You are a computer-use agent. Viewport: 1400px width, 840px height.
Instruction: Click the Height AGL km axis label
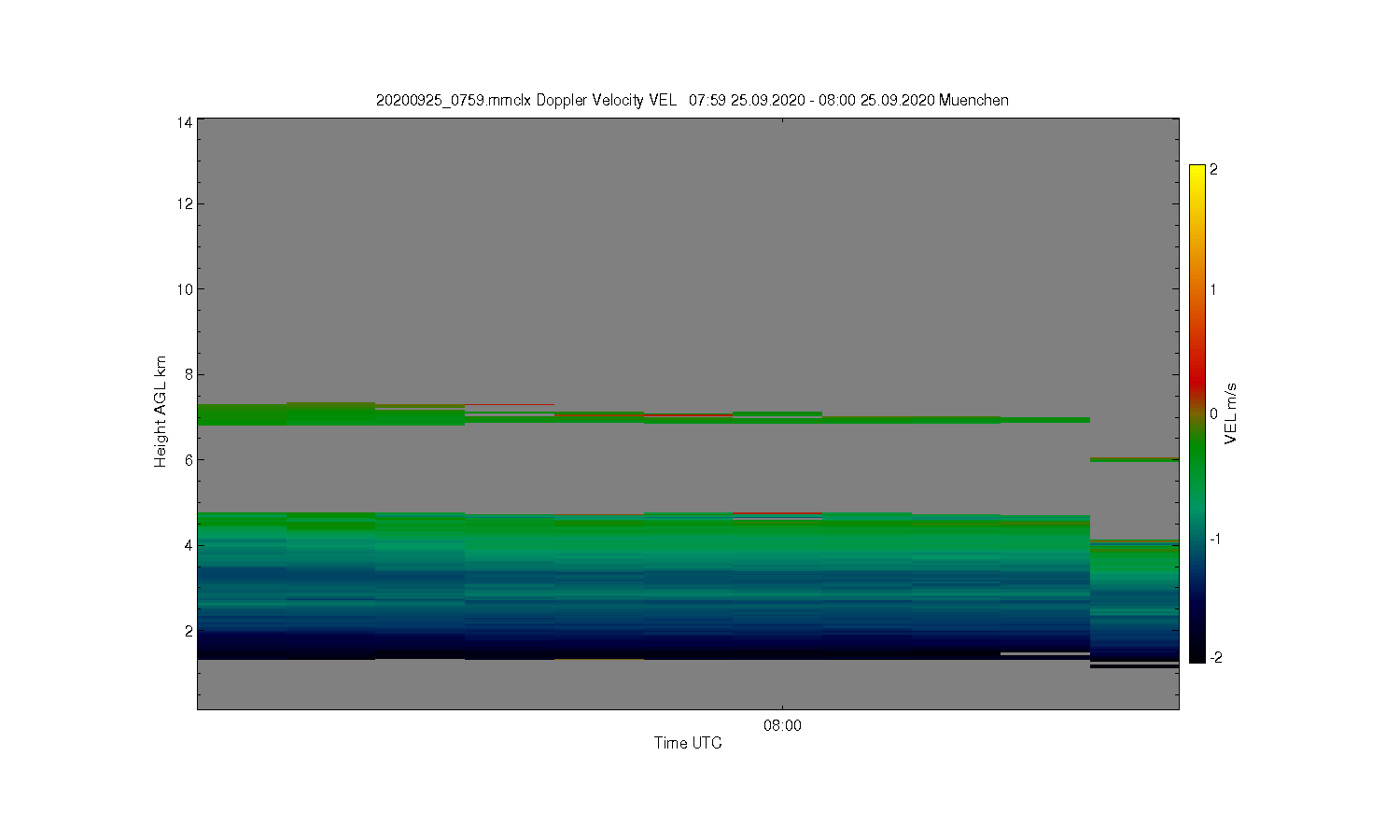[161, 412]
